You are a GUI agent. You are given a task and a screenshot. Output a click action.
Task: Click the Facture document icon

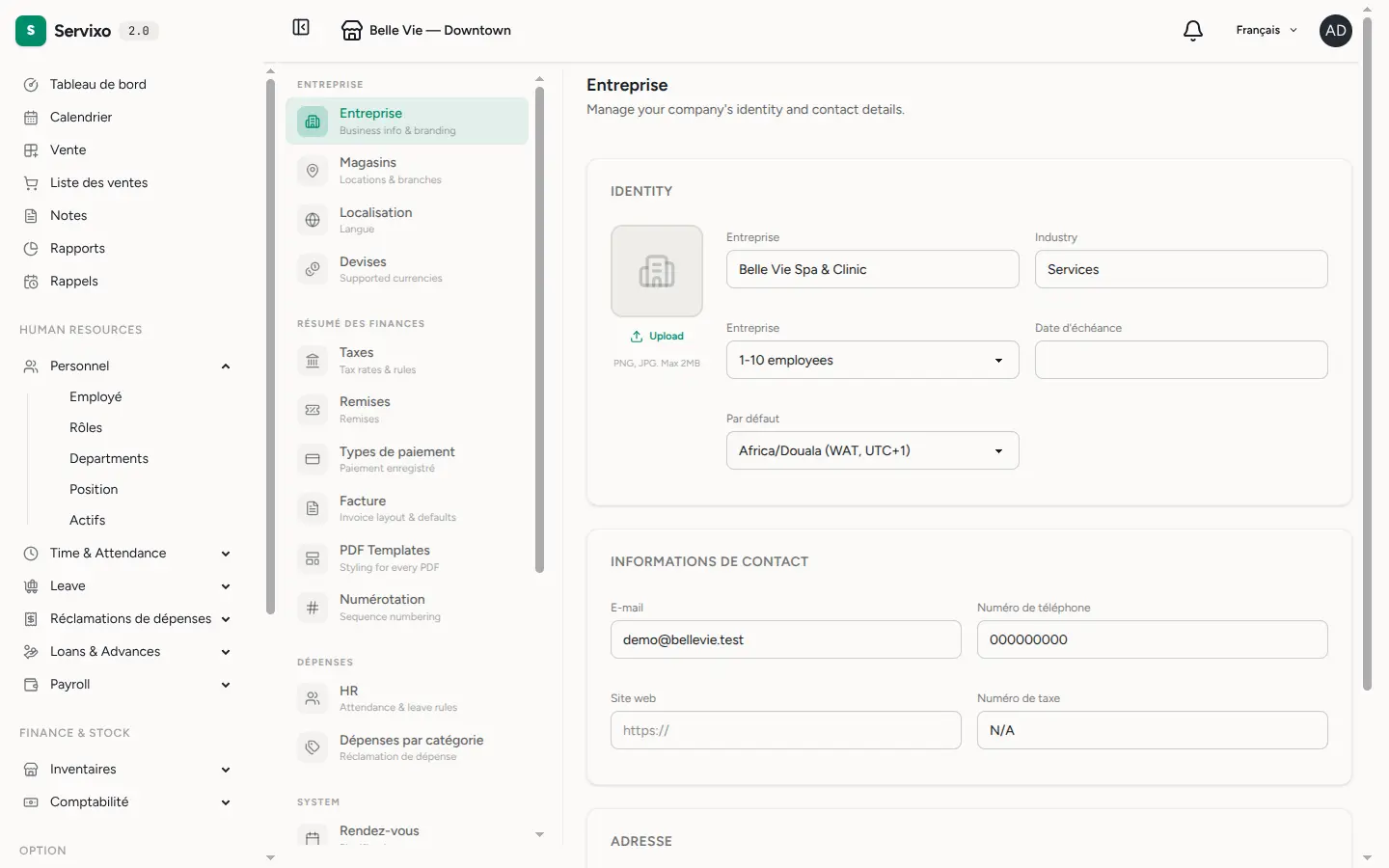tap(313, 508)
